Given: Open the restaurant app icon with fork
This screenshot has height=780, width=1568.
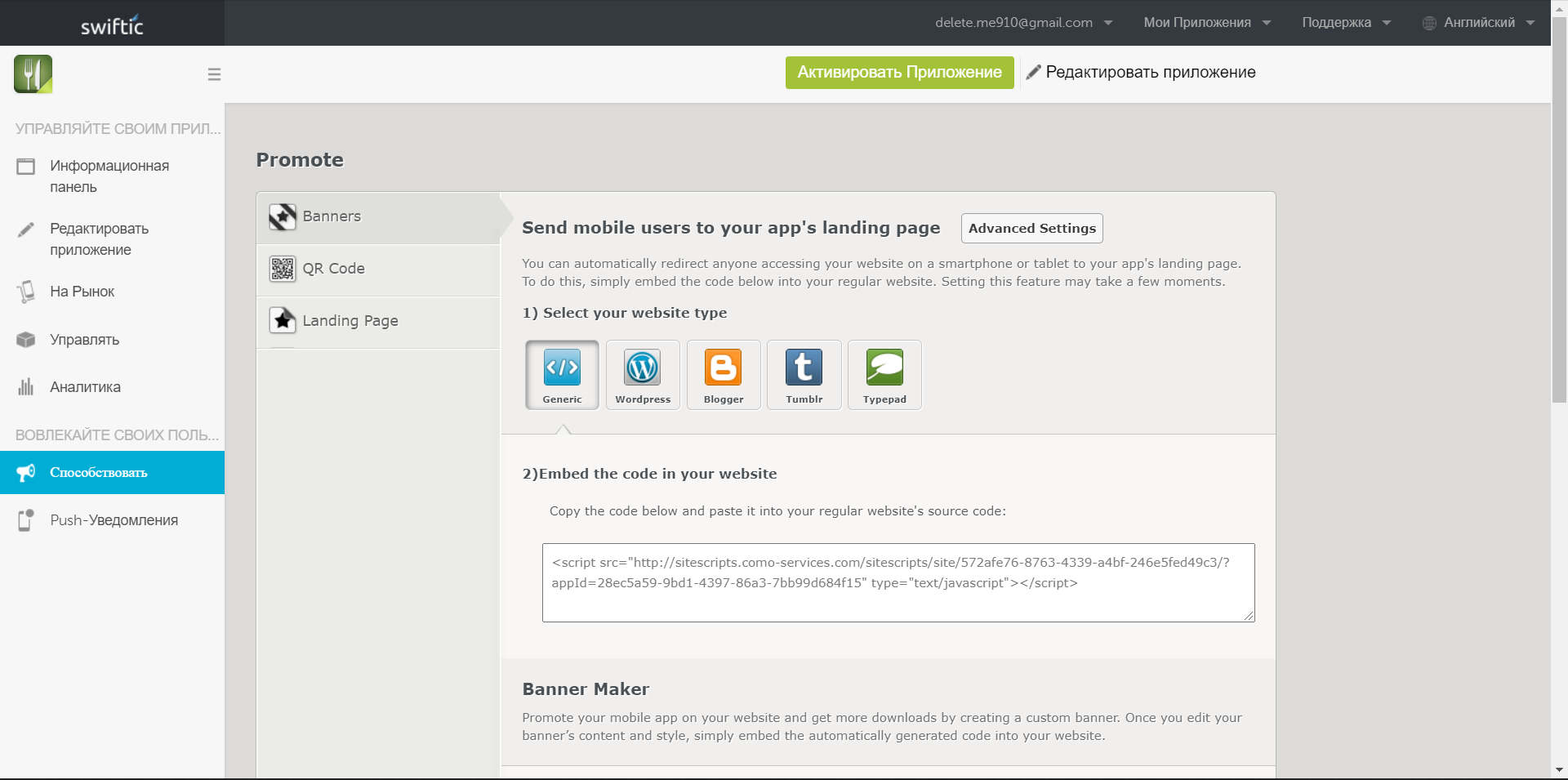Looking at the screenshot, I should pyautogui.click(x=33, y=74).
